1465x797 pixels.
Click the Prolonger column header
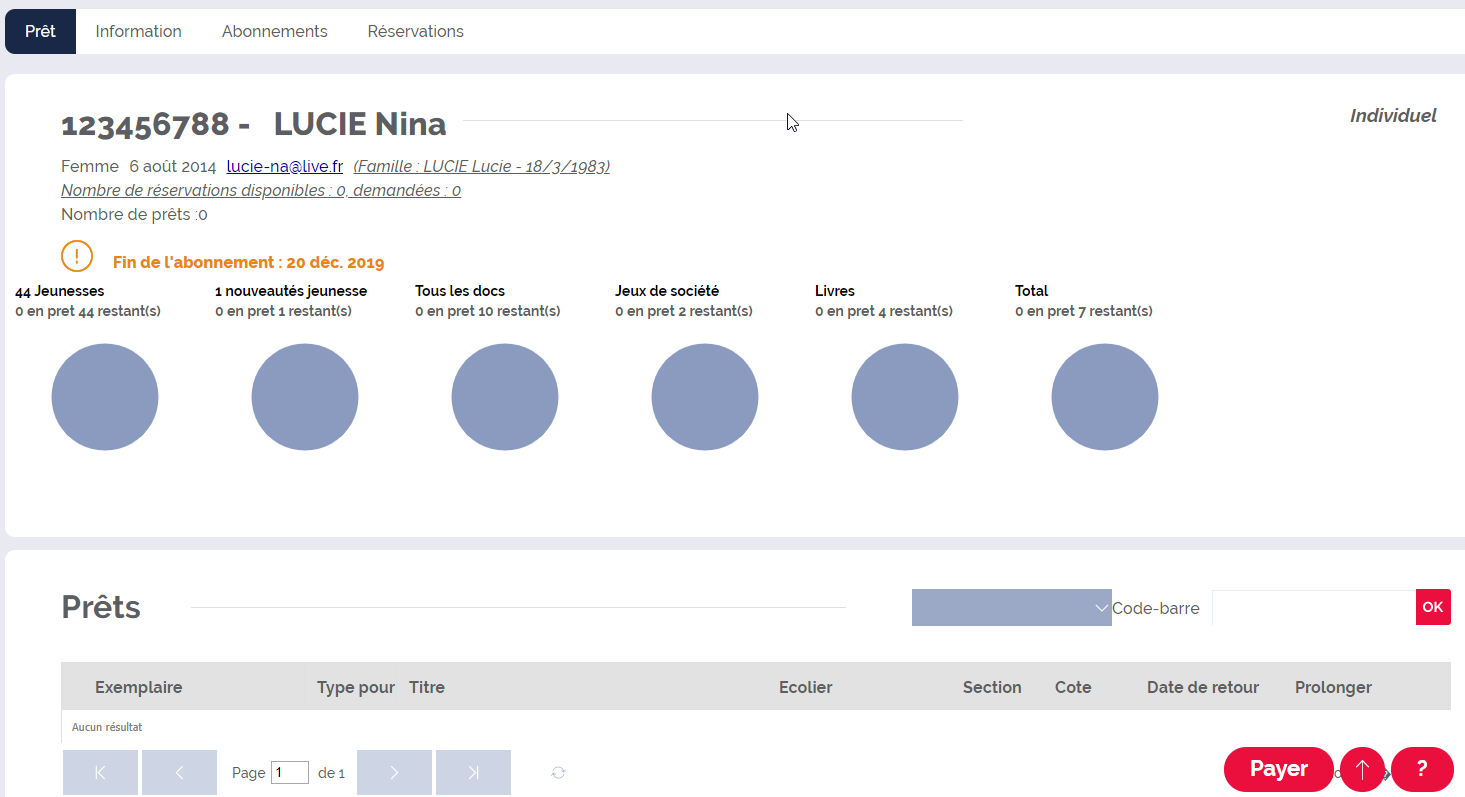click(x=1333, y=687)
